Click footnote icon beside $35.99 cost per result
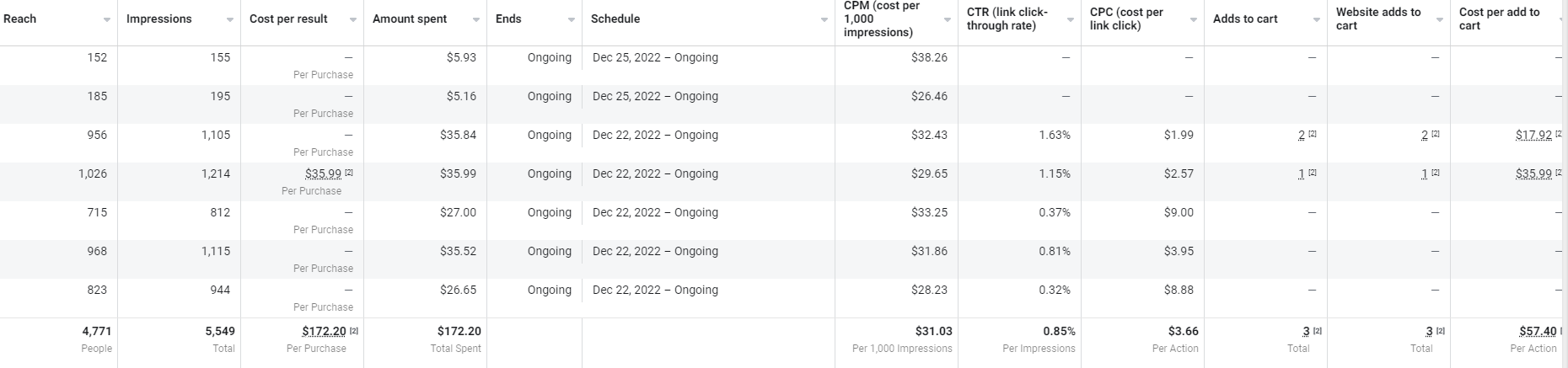Viewport: 1568px width, 368px height. (x=350, y=173)
